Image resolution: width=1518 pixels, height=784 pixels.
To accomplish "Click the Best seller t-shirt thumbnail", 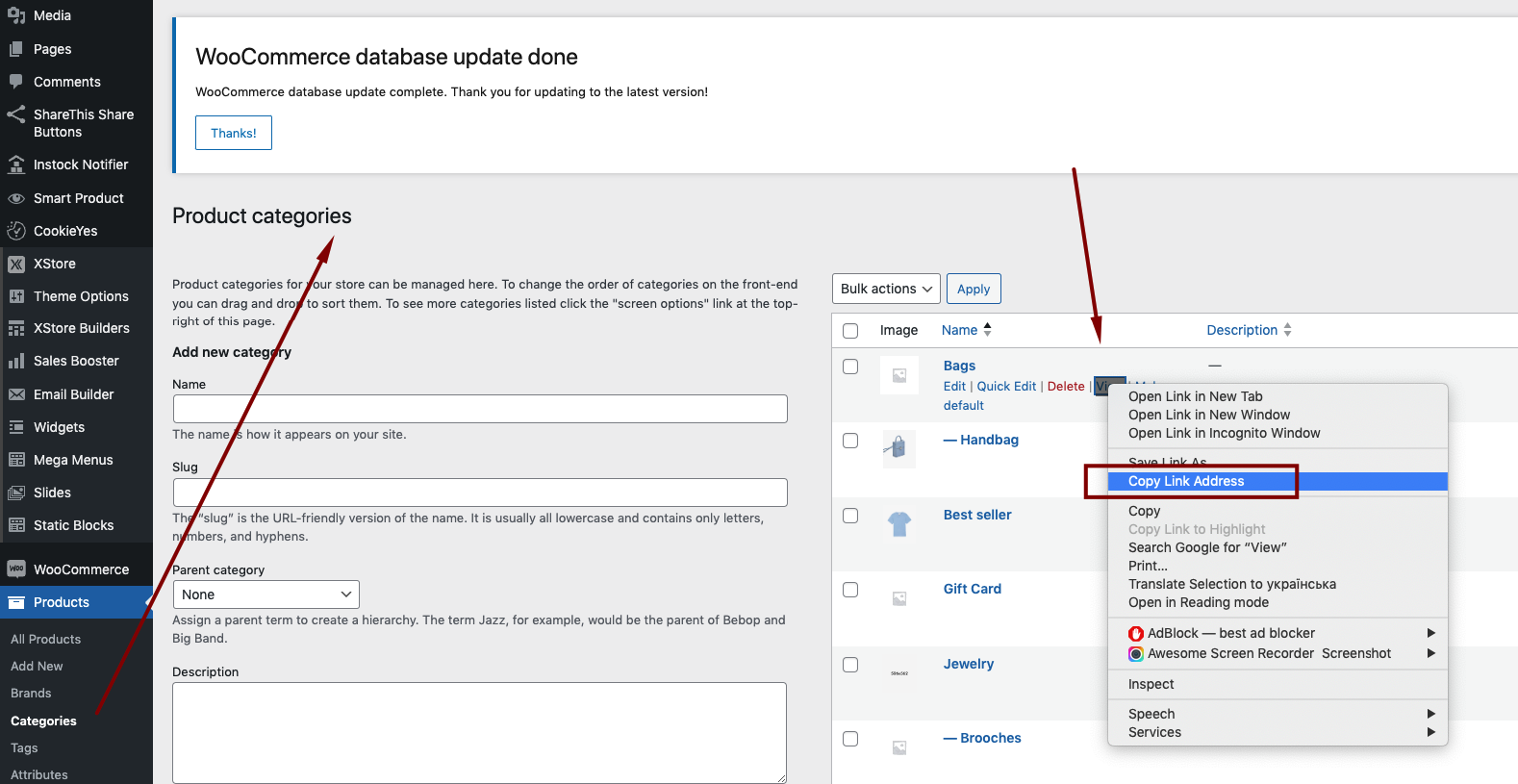I will (898, 524).
